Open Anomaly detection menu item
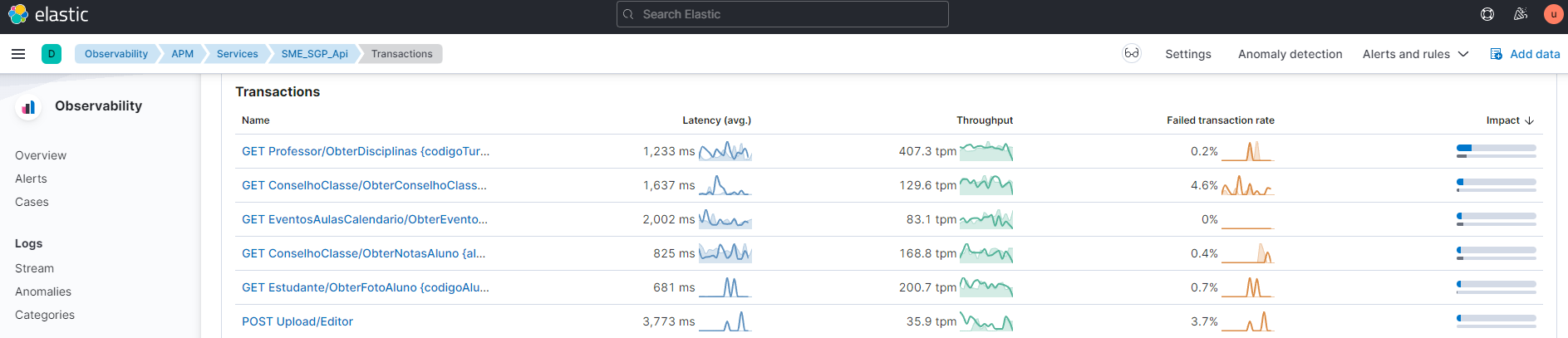Viewport: 1568px width, 338px height. pyautogui.click(x=1290, y=54)
